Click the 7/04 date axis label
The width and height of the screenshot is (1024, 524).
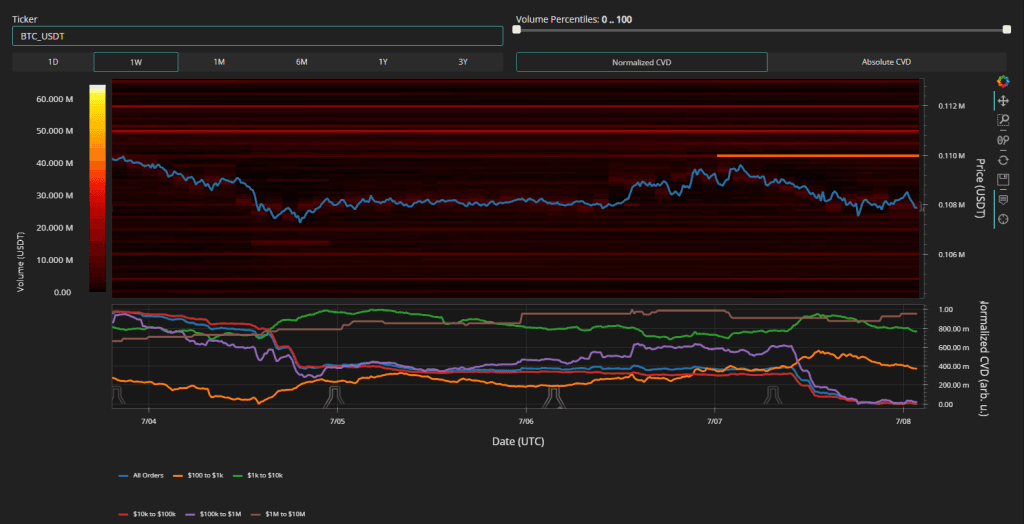point(148,421)
